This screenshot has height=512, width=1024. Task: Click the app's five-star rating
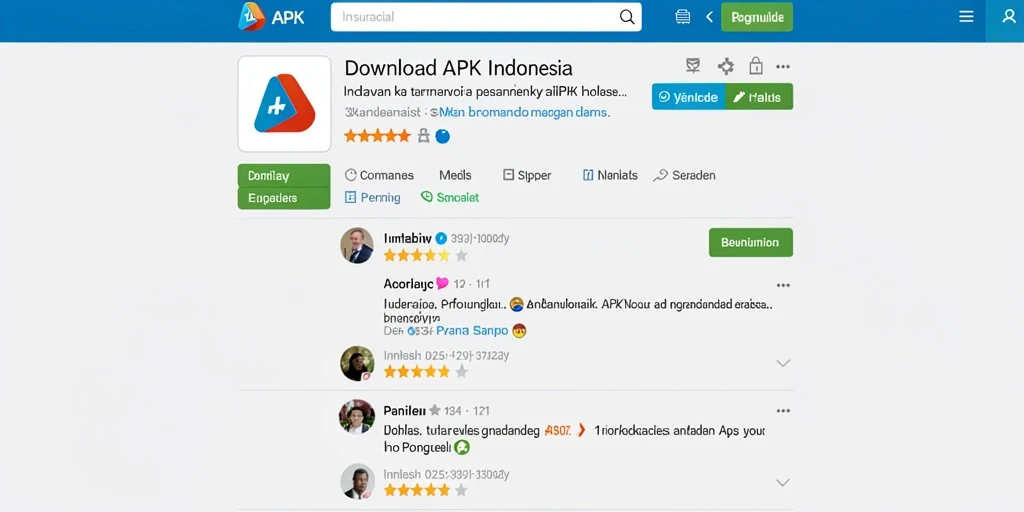point(377,136)
